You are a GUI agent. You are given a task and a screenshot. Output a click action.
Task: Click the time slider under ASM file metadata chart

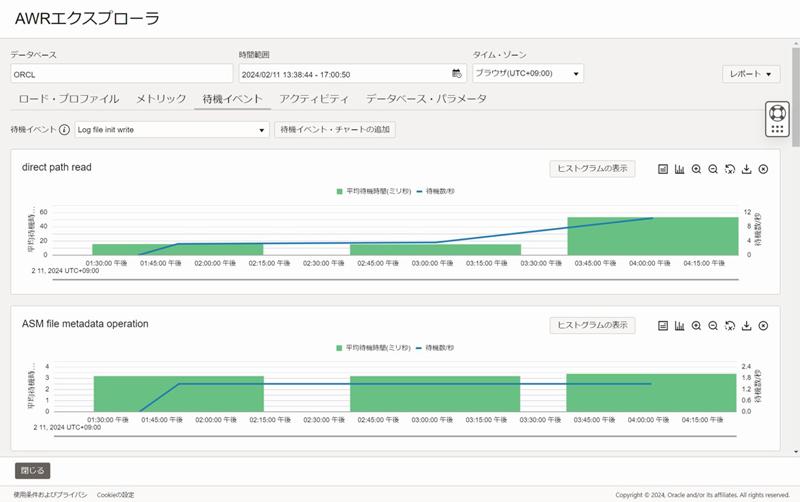pyautogui.click(x=394, y=436)
